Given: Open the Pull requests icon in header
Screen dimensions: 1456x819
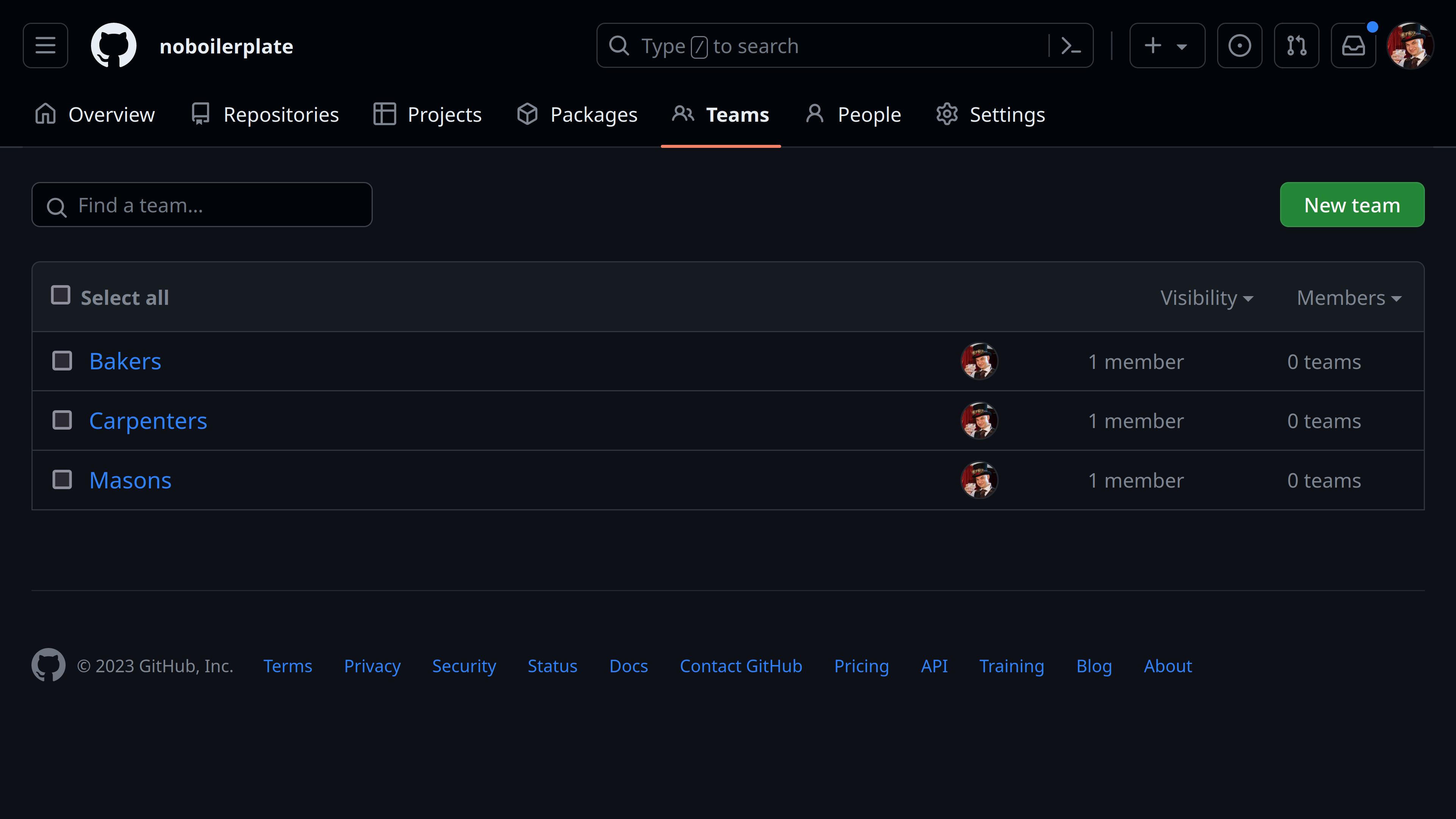Looking at the screenshot, I should click(1297, 45).
